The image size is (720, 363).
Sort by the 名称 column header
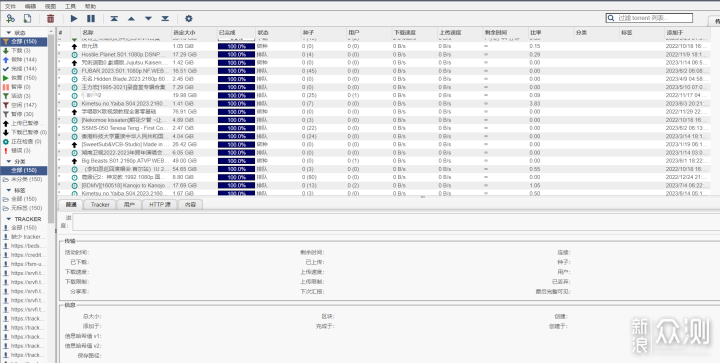coord(125,33)
